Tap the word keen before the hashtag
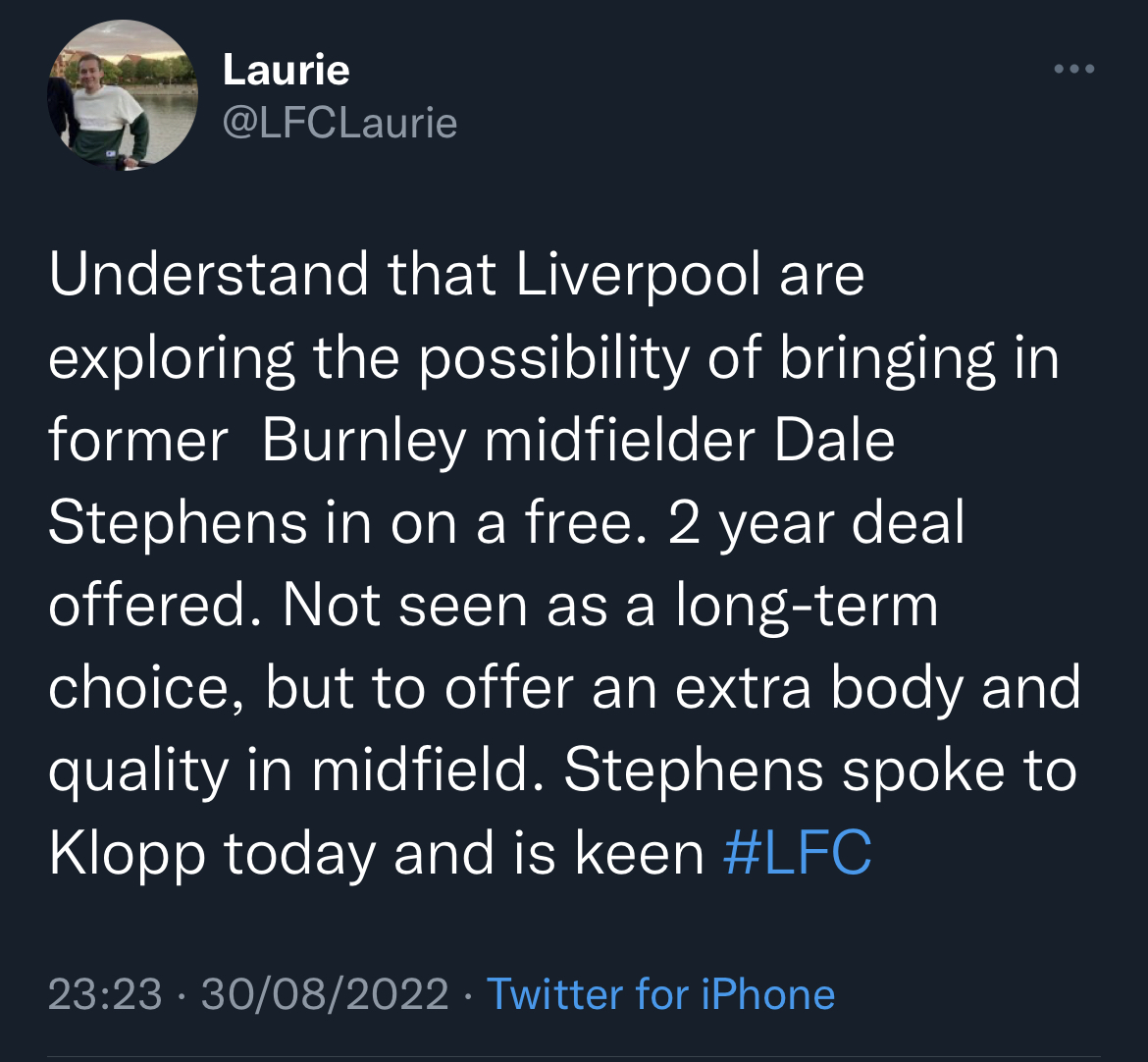 click(x=640, y=853)
